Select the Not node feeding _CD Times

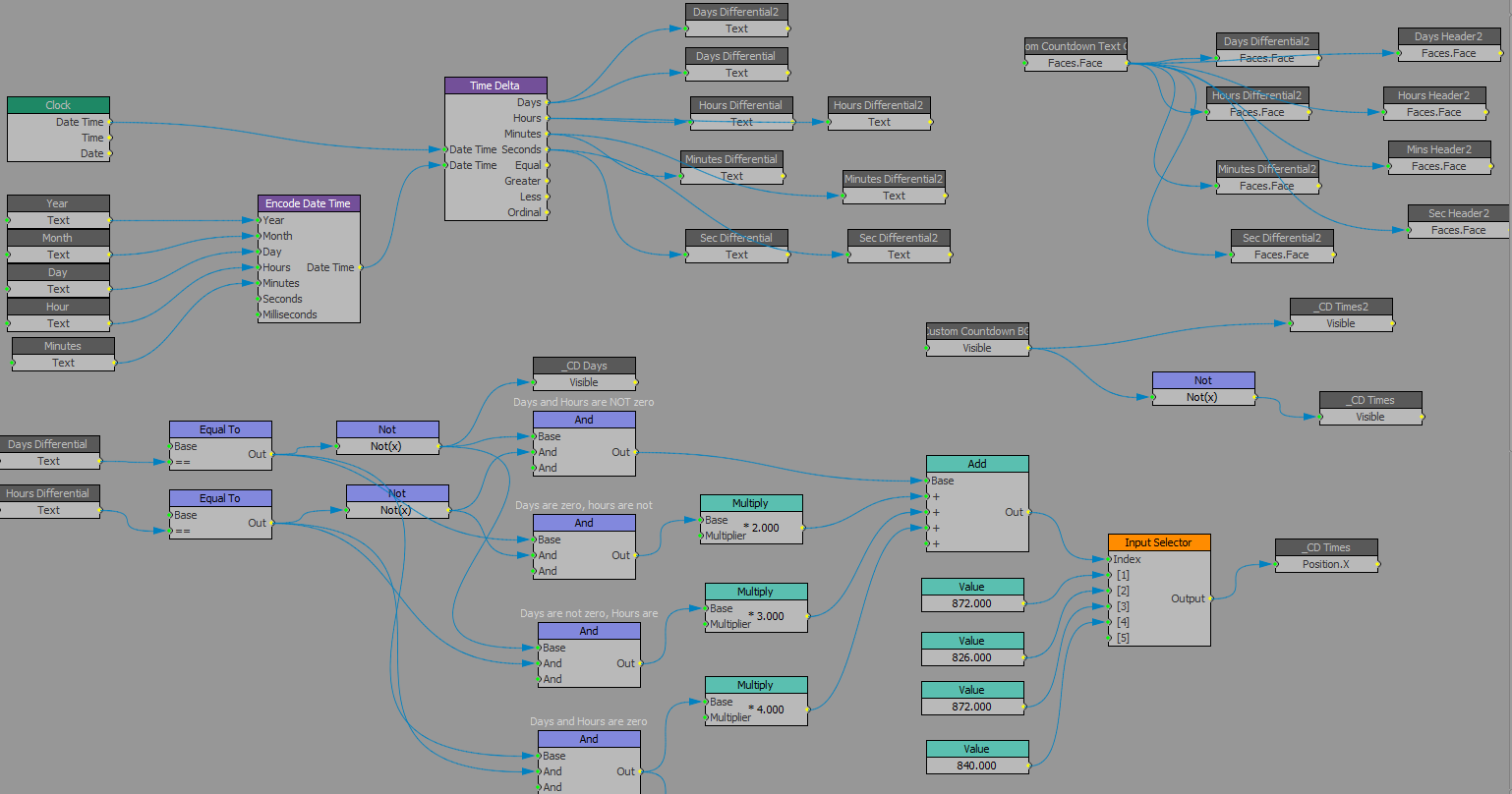pyautogui.click(x=1203, y=388)
